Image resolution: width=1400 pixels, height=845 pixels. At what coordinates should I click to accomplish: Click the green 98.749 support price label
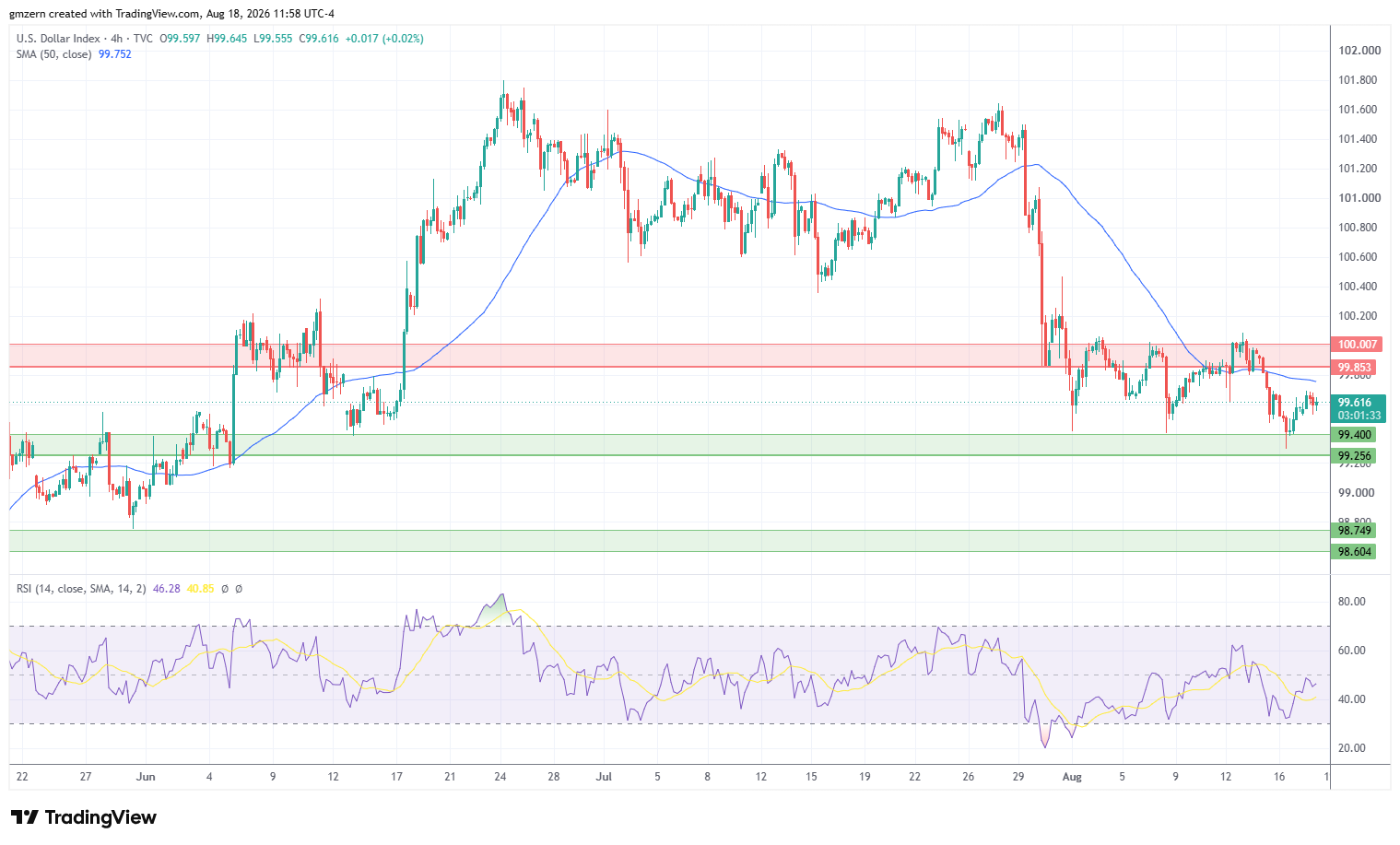1355,531
